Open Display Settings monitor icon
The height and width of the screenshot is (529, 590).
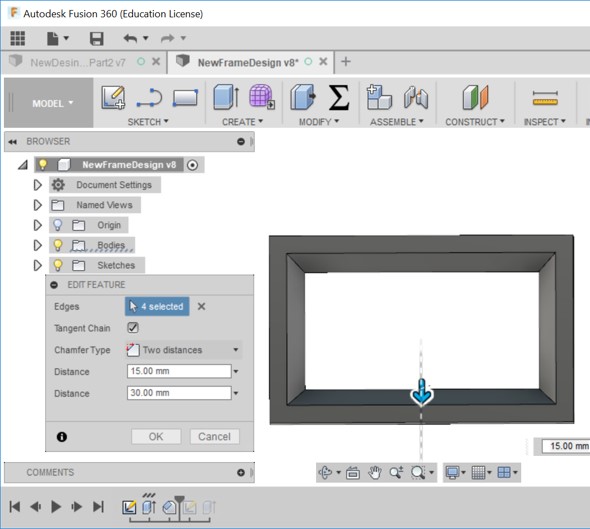(x=452, y=472)
